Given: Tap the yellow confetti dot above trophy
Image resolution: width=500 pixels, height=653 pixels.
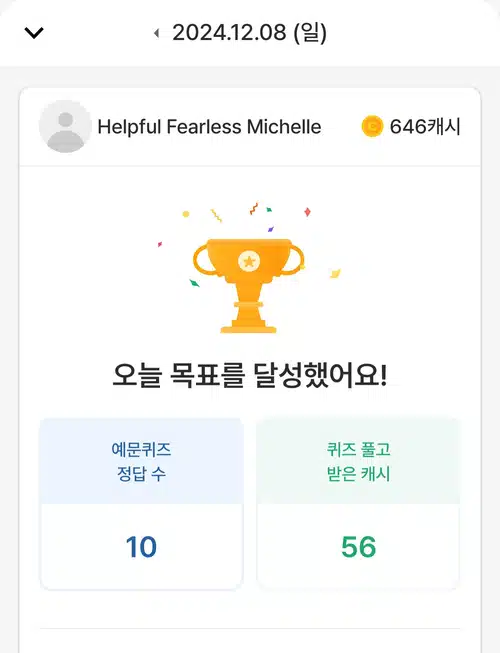Looking at the screenshot, I should (186, 214).
